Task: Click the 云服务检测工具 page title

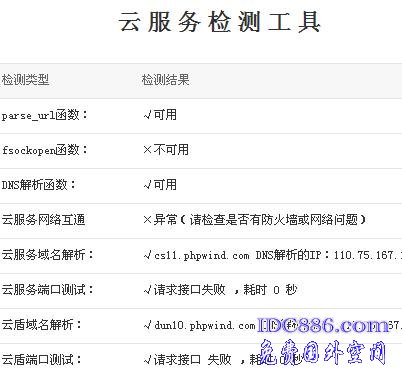Action: (219, 22)
